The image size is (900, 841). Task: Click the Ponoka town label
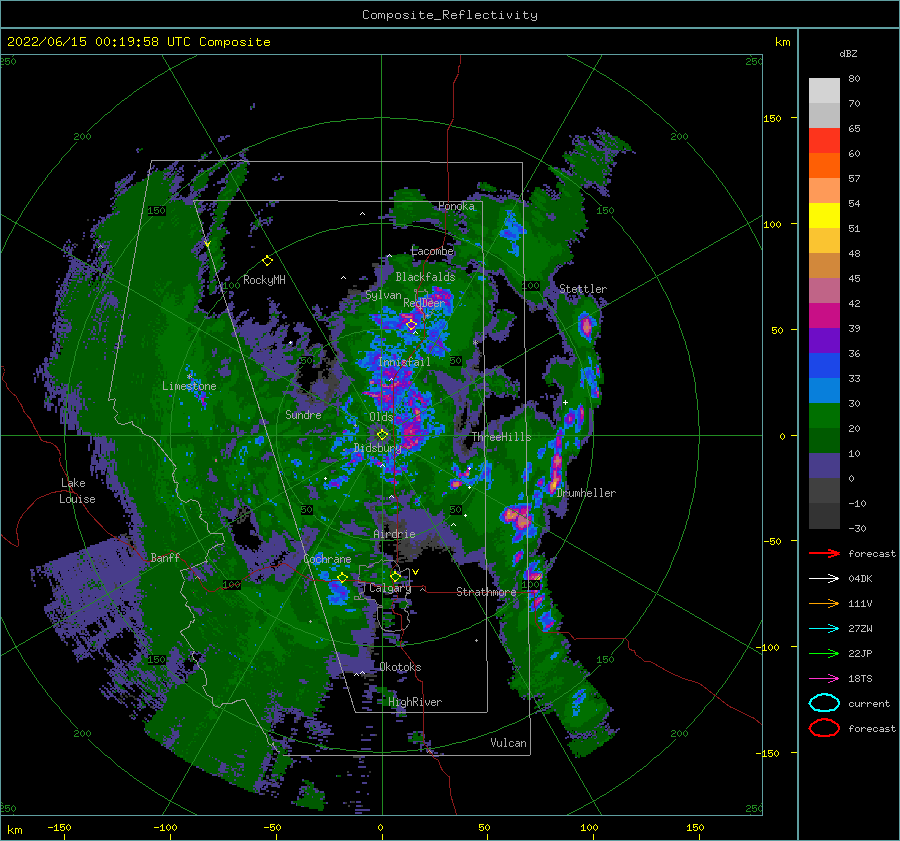tap(456, 206)
